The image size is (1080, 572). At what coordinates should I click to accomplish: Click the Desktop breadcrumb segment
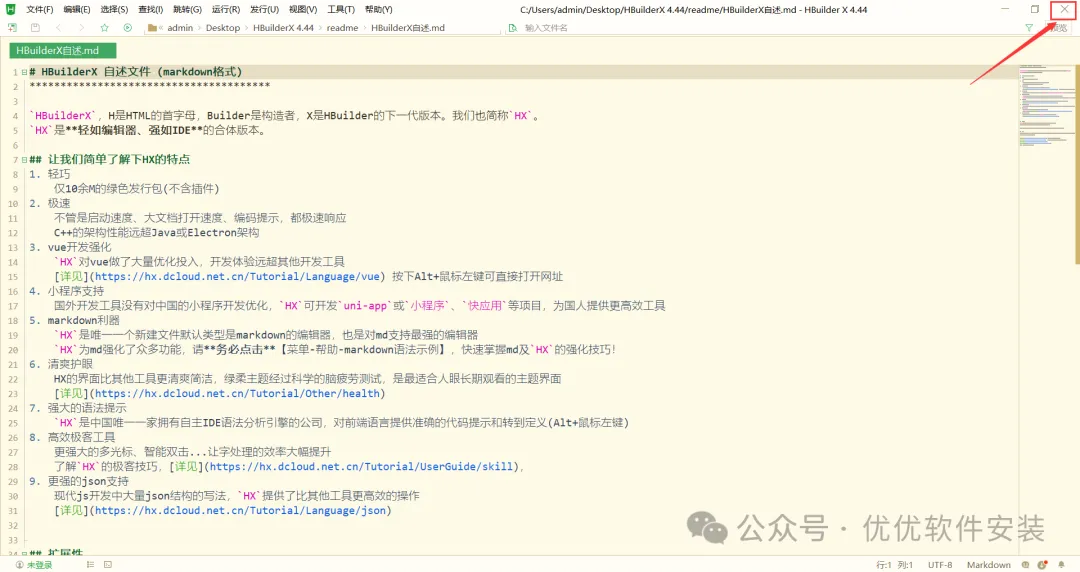(x=222, y=28)
